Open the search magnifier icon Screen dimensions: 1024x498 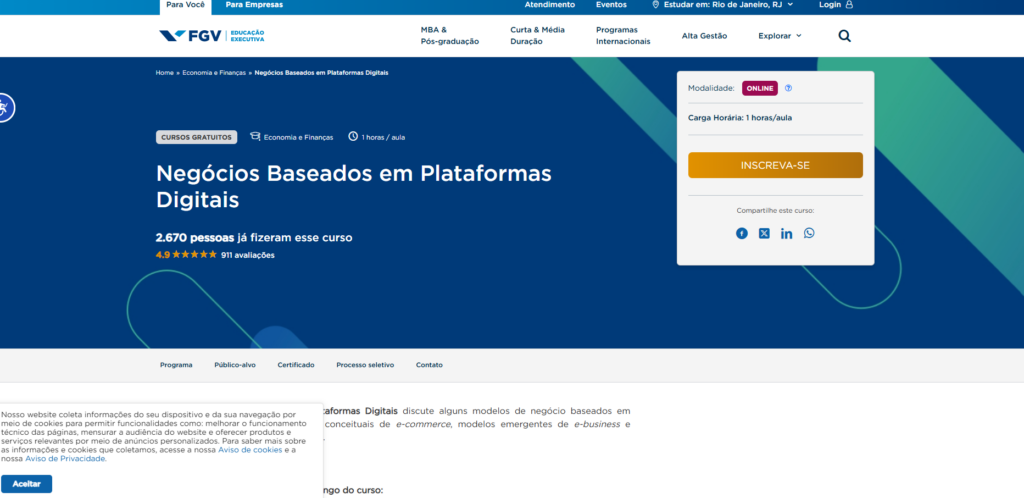(x=844, y=36)
